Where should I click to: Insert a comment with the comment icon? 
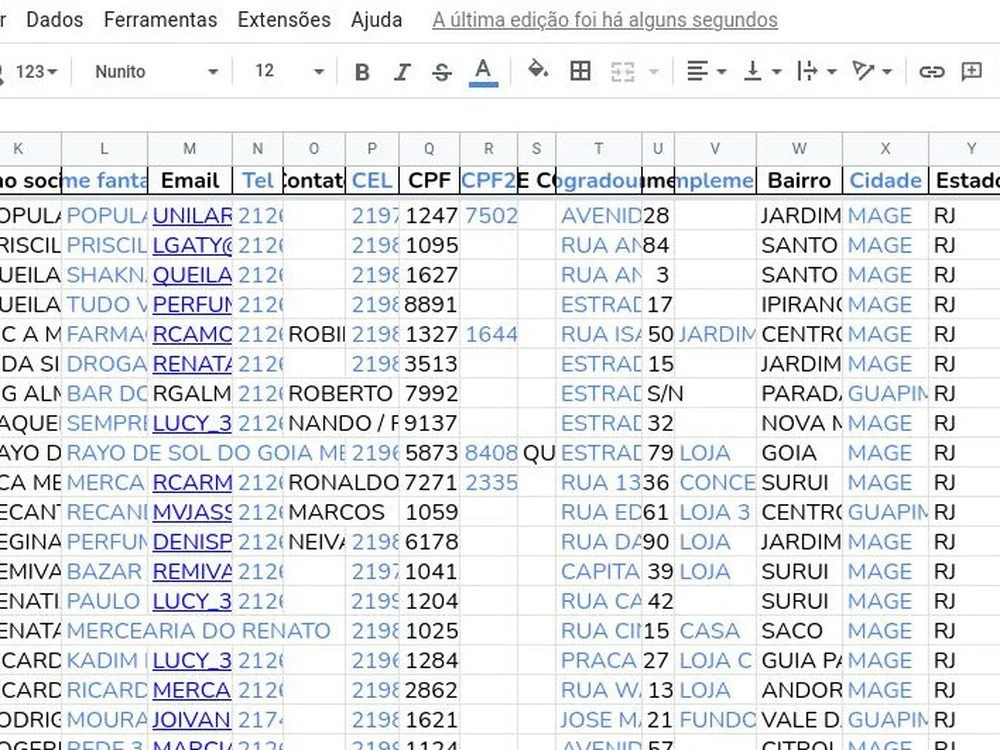[971, 71]
